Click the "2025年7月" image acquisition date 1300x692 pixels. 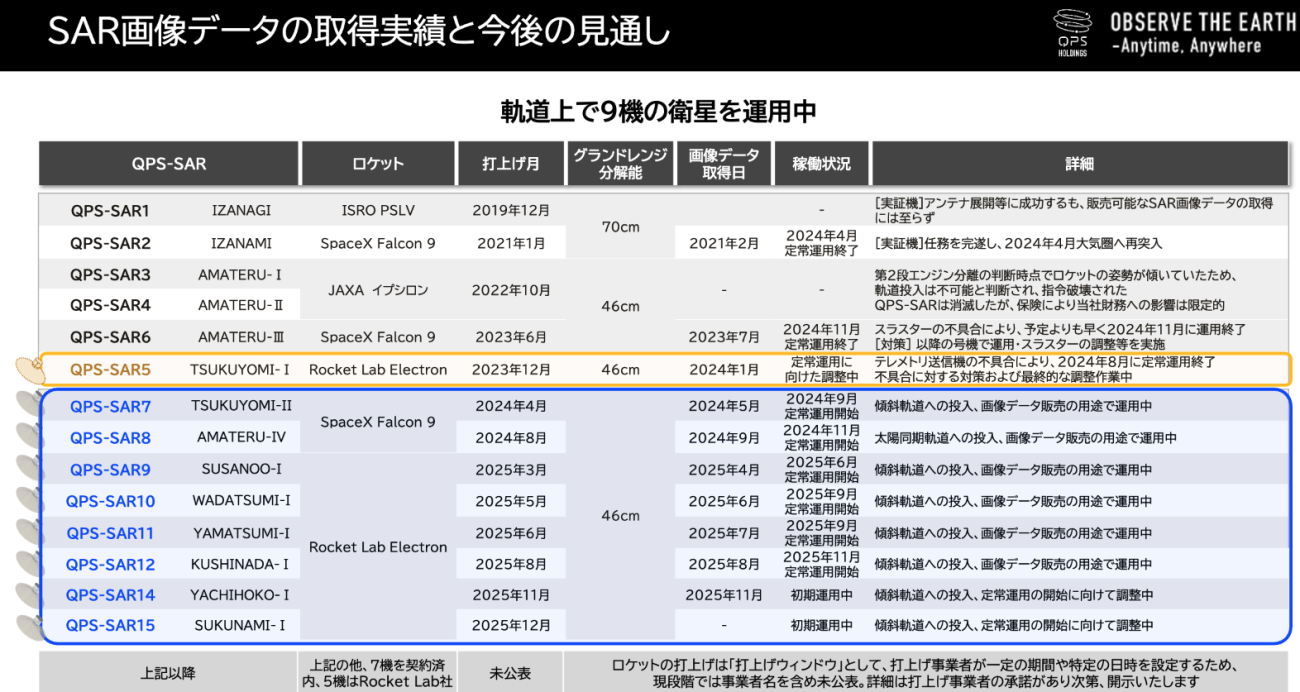click(x=723, y=533)
